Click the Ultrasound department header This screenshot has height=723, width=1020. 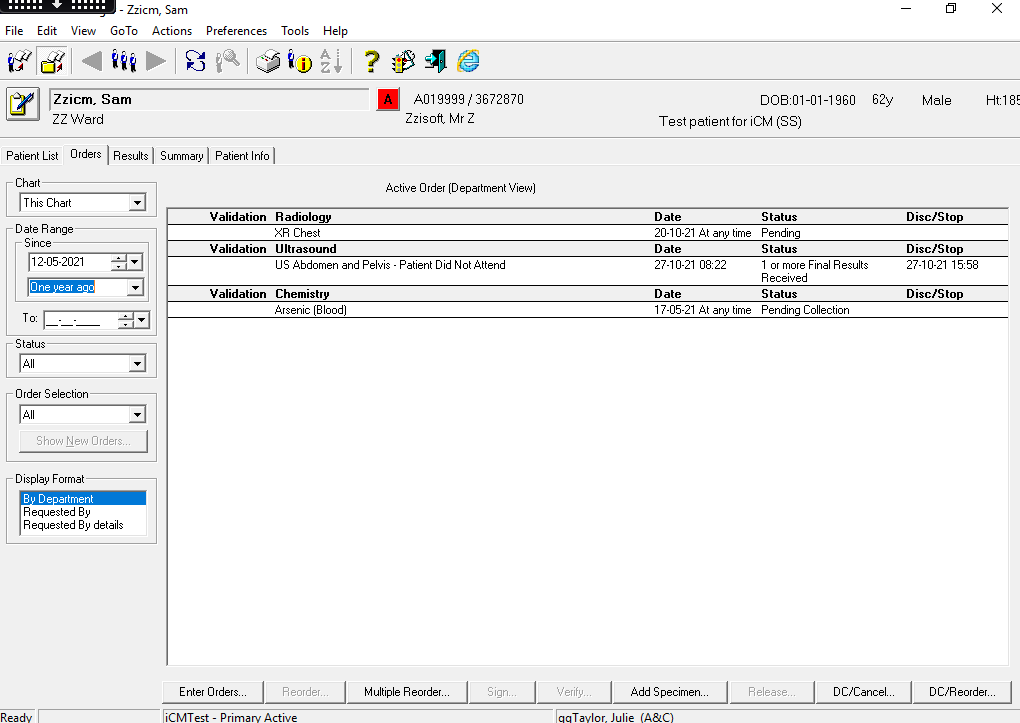[x=306, y=249]
